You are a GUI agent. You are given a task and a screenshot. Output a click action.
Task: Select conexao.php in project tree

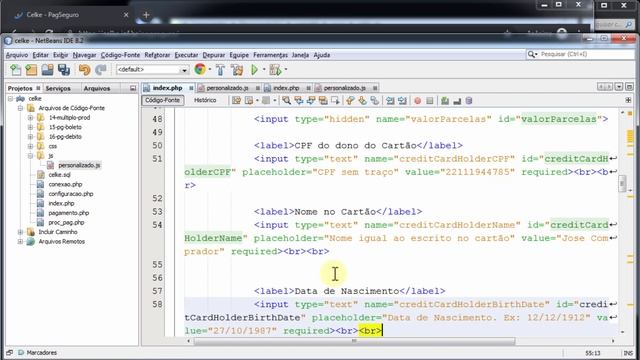click(x=65, y=184)
